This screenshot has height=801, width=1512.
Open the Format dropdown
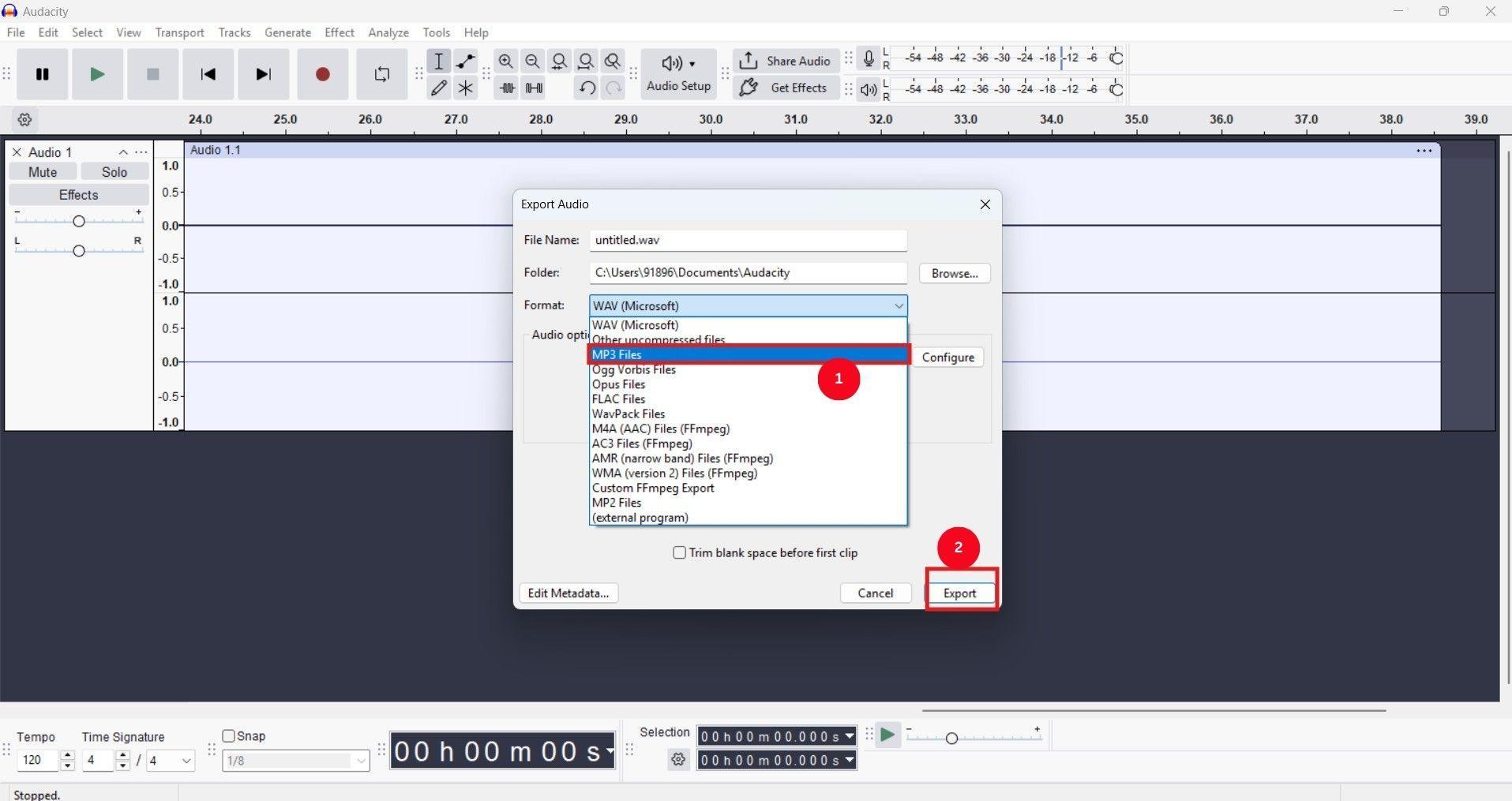pos(898,305)
